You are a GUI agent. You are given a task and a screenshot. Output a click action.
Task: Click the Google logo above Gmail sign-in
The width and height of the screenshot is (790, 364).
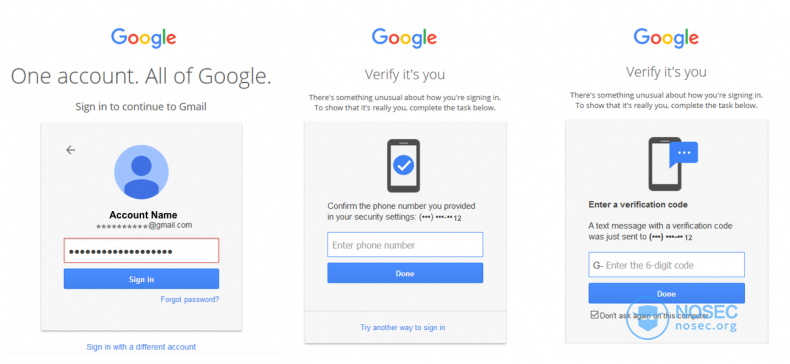point(144,38)
